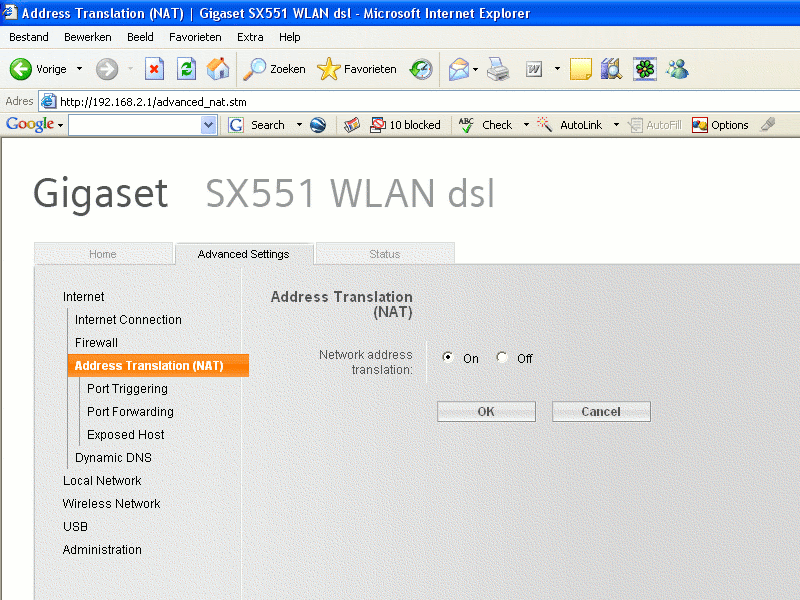Click the yellow note icon

tap(581, 69)
